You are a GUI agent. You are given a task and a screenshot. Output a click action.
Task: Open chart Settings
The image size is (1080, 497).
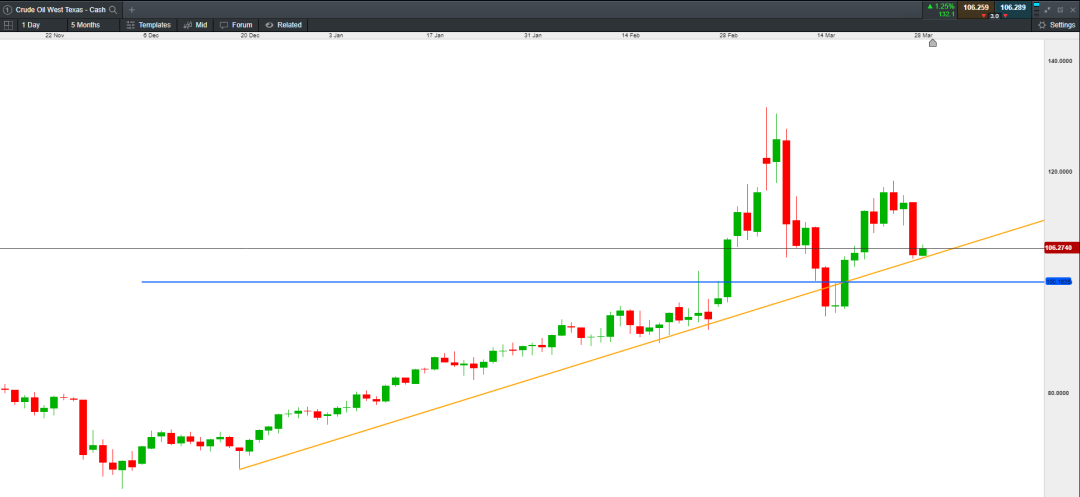coord(1056,25)
